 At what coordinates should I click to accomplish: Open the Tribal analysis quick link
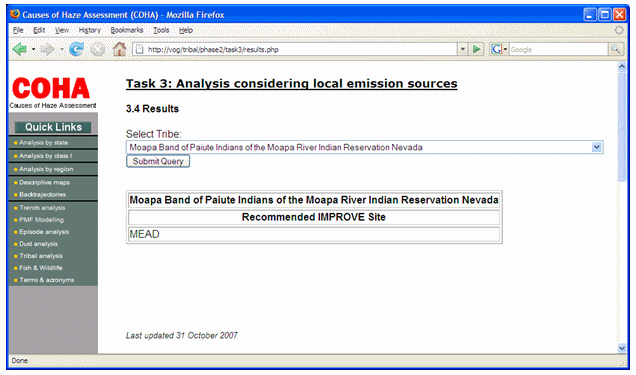pyautogui.click(x=41, y=256)
